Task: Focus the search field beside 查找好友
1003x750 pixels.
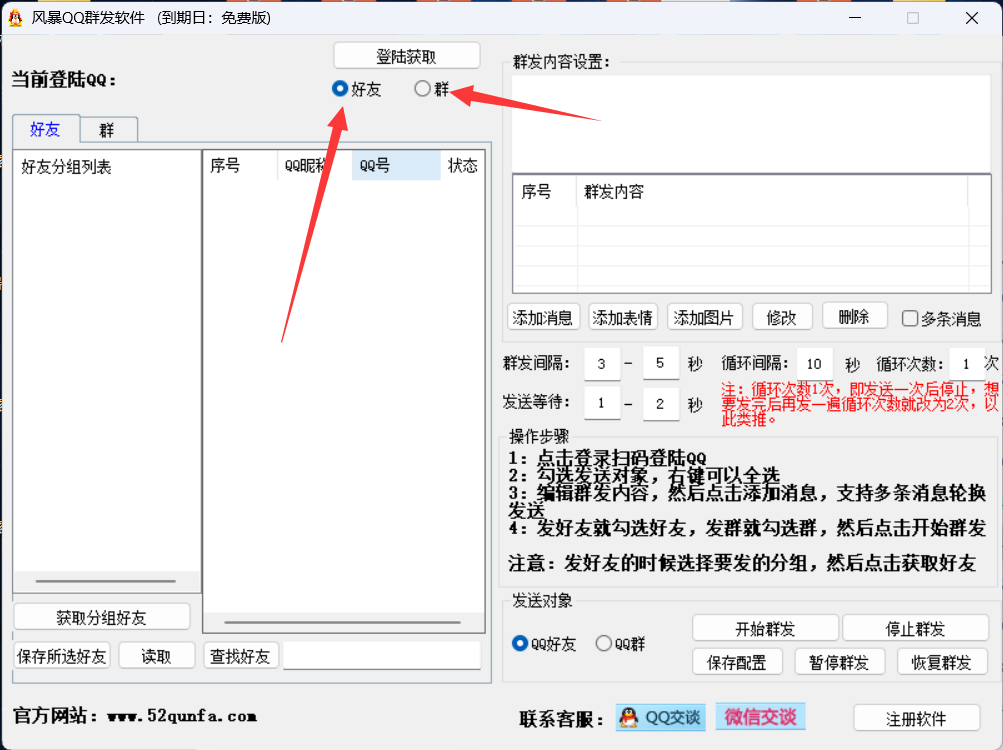Action: tap(382, 656)
